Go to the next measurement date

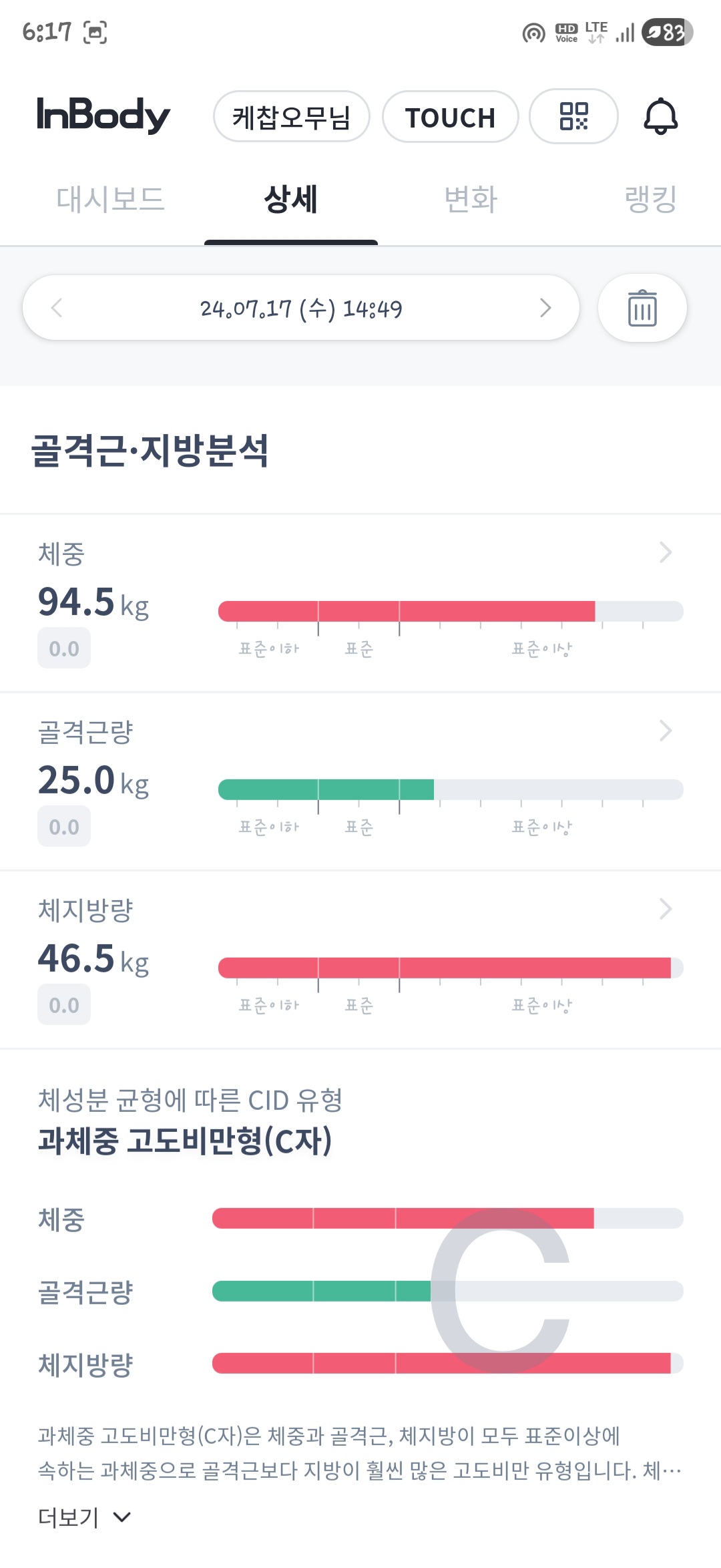(545, 308)
